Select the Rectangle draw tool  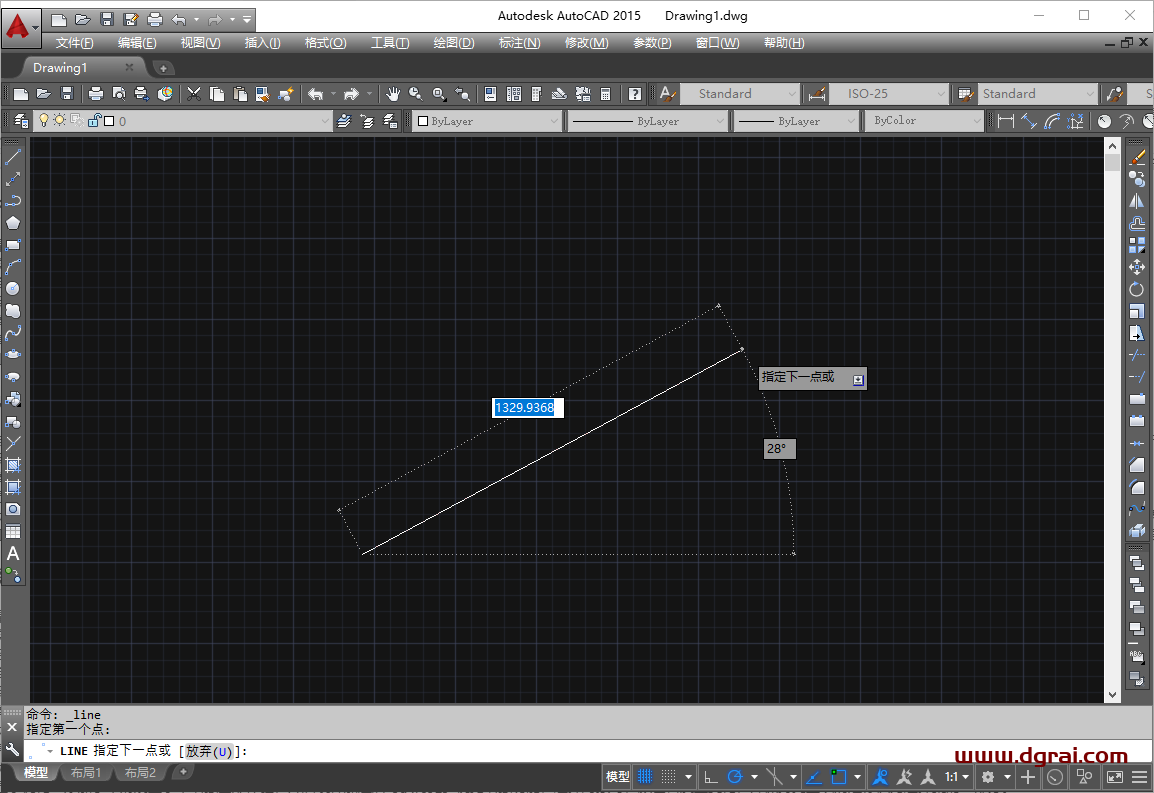pos(13,244)
